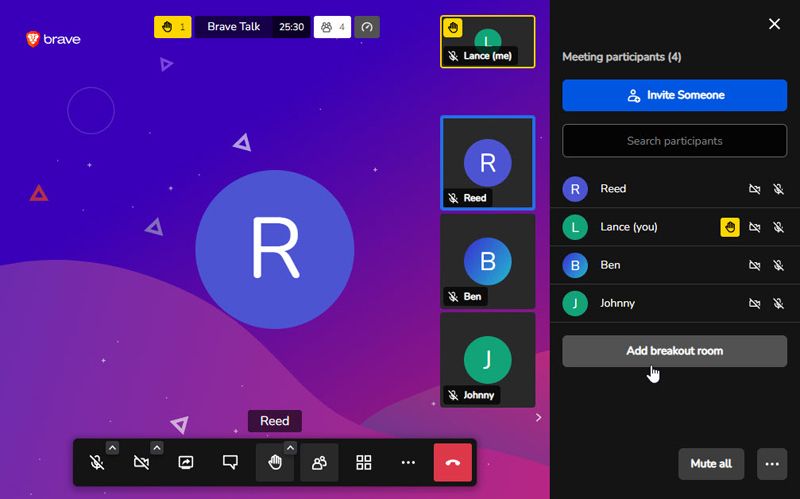Click the performance speedometer icon at top
The width and height of the screenshot is (800, 499).
pyautogui.click(x=367, y=27)
